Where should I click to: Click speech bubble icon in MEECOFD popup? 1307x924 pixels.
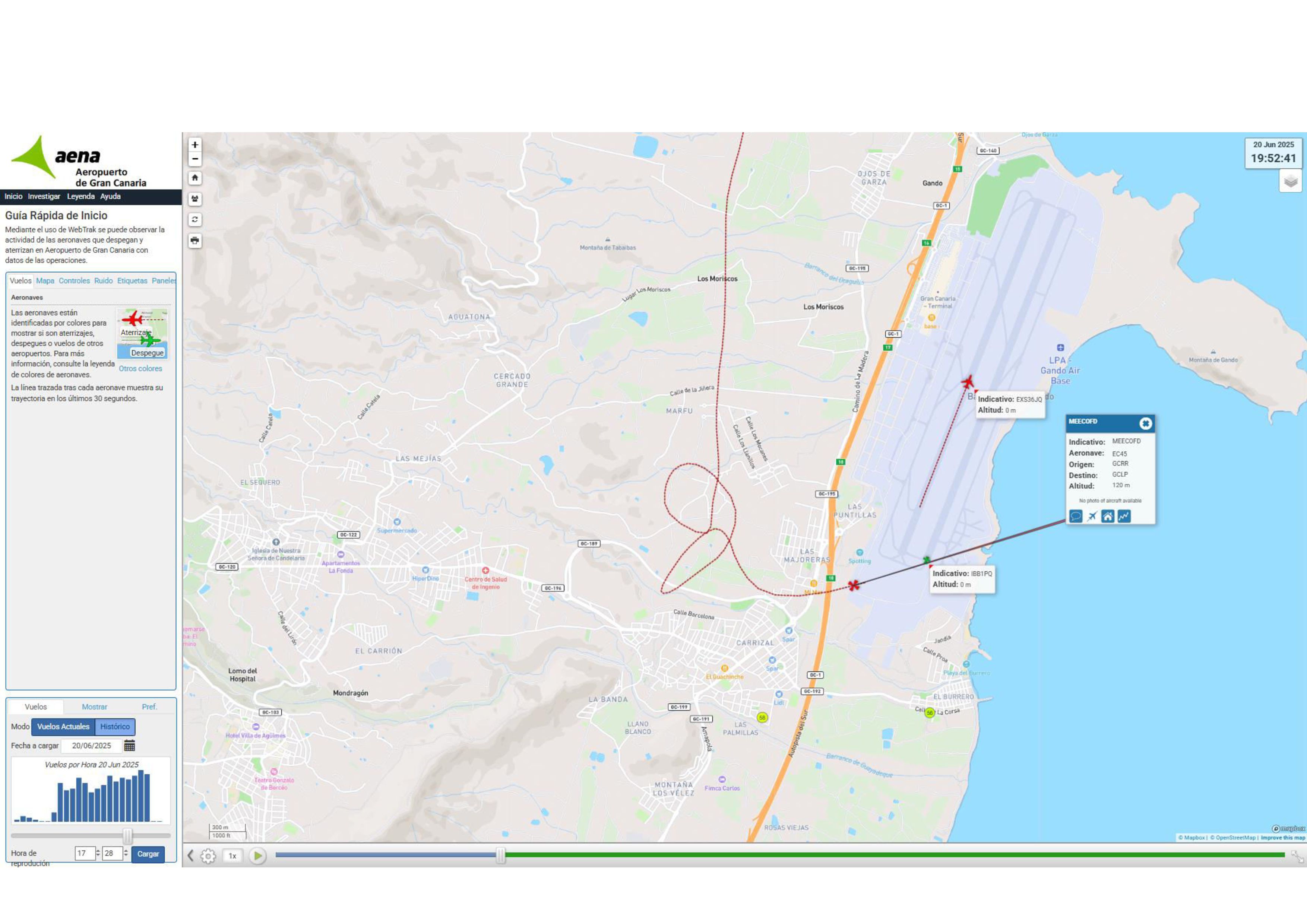(x=1075, y=516)
